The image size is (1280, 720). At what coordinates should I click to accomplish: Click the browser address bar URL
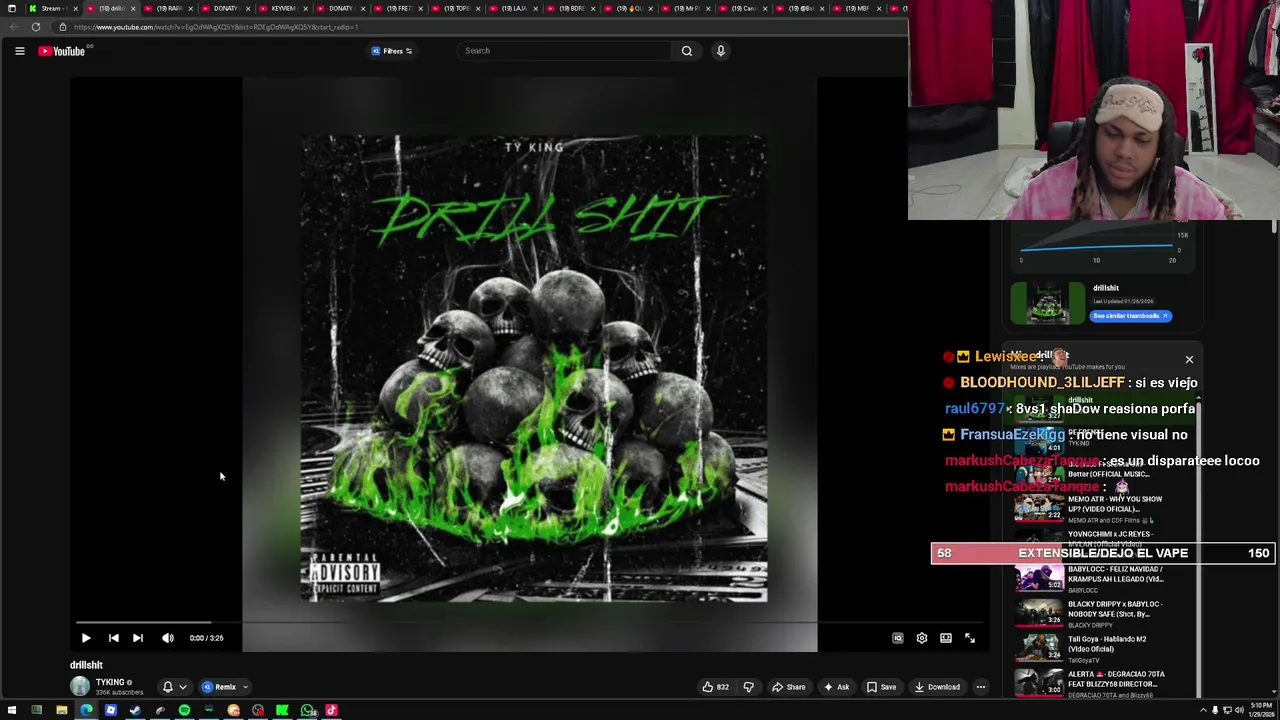click(216, 27)
